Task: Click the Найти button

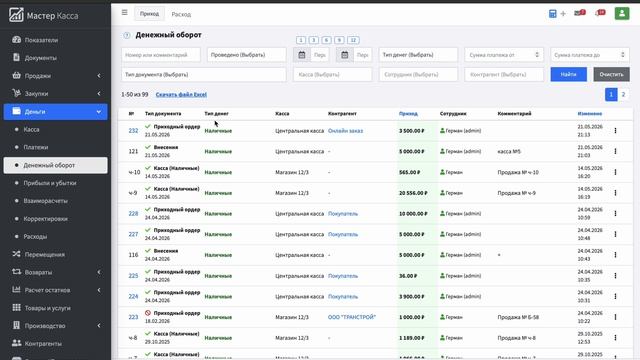Action: 569,74
